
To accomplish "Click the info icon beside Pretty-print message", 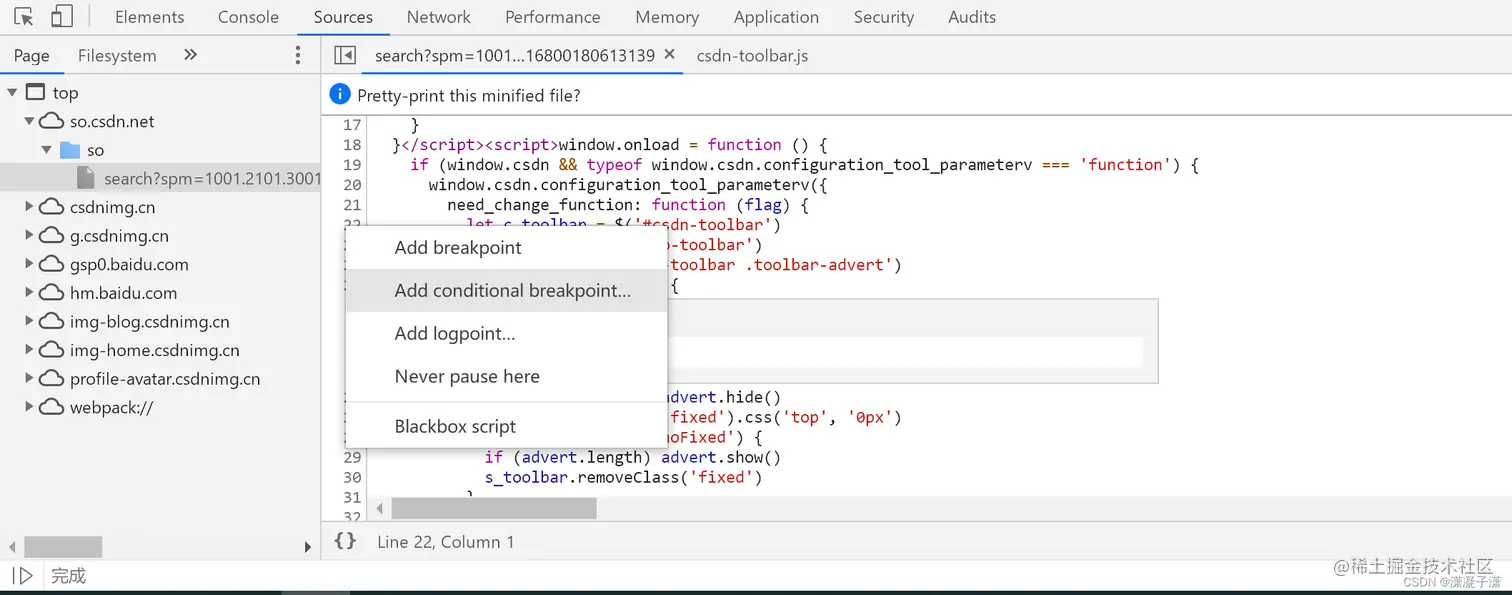I will 340,95.
